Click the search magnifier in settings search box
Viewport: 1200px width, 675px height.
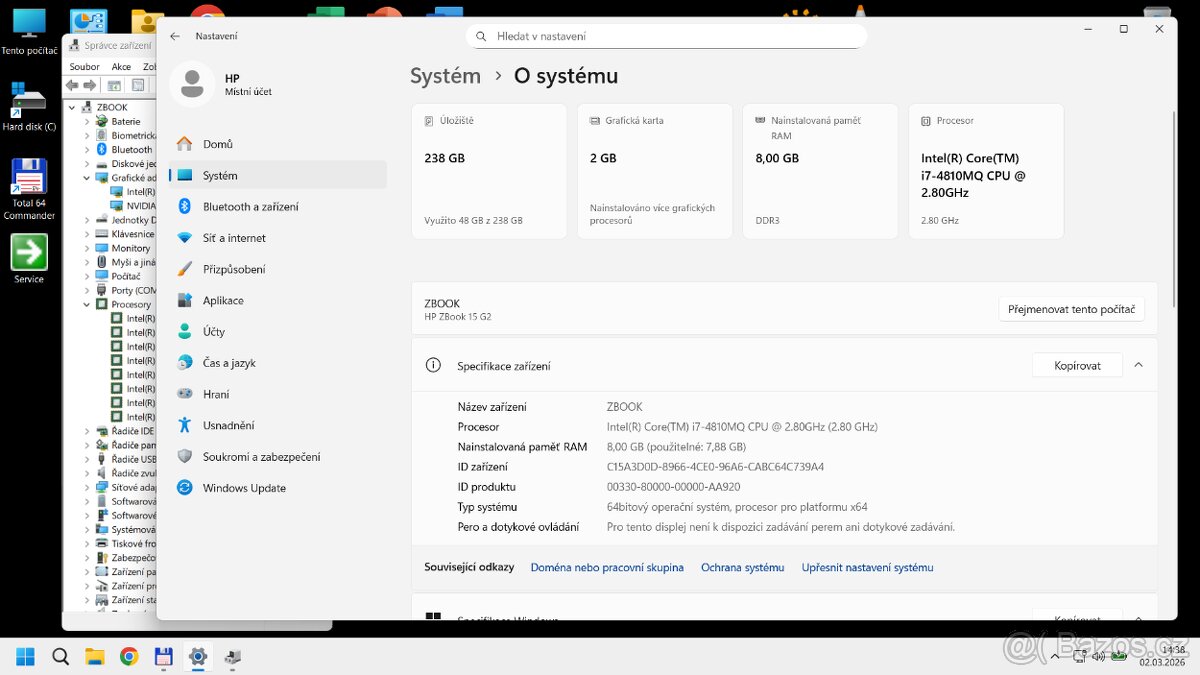(x=481, y=36)
